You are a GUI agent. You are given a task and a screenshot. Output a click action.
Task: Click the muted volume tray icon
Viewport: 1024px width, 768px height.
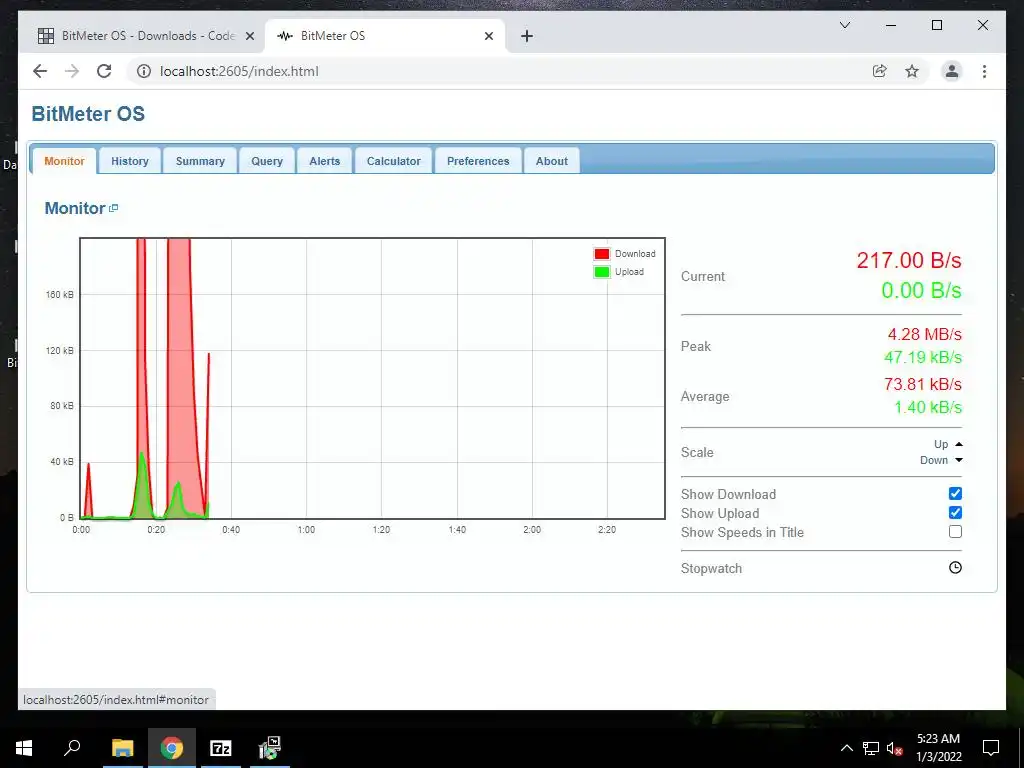tap(895, 748)
